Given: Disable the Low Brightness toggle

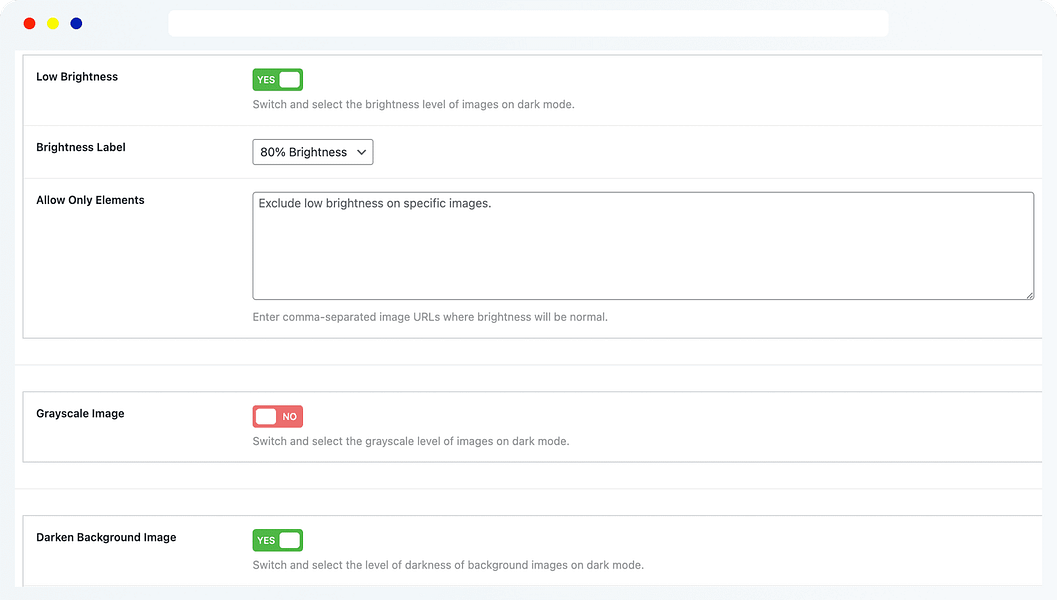Looking at the screenshot, I should pyautogui.click(x=277, y=80).
